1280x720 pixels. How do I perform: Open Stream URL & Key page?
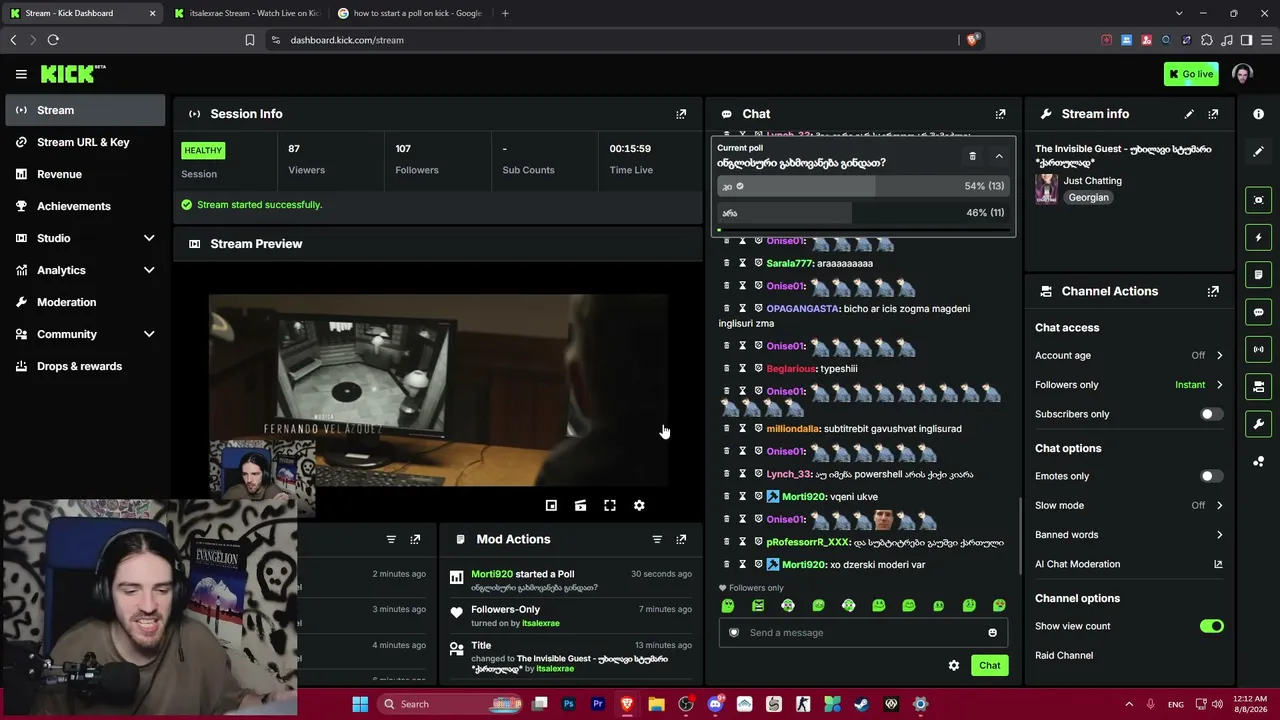tap(85, 142)
